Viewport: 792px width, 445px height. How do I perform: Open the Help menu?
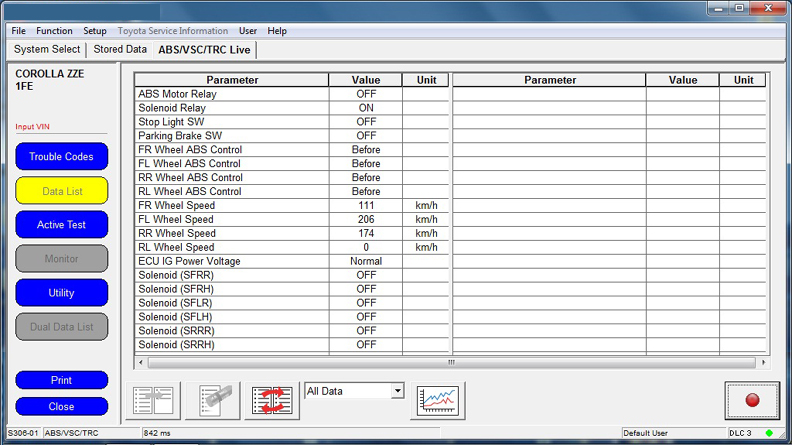277,31
